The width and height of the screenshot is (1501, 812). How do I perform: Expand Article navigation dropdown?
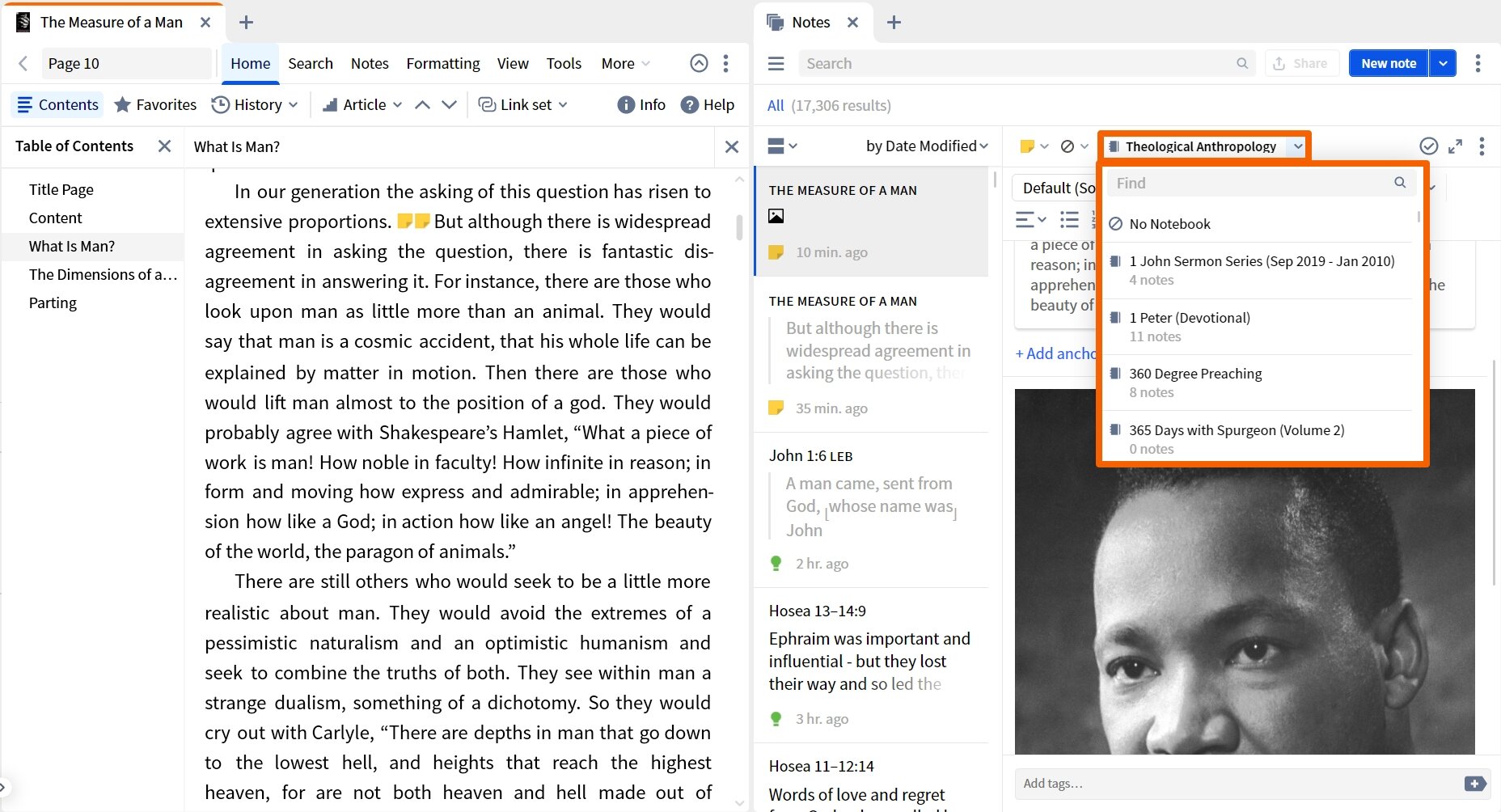pos(362,104)
